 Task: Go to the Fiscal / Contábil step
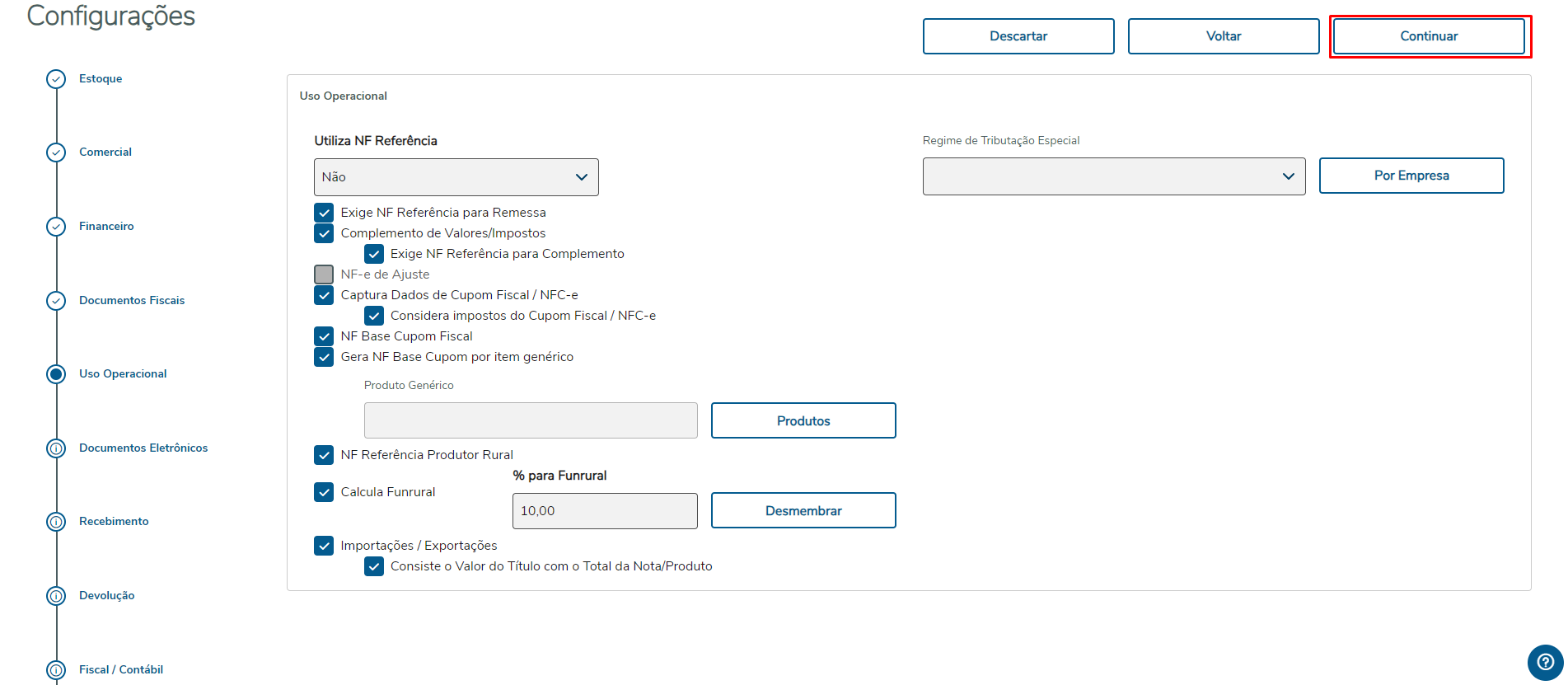[120, 669]
